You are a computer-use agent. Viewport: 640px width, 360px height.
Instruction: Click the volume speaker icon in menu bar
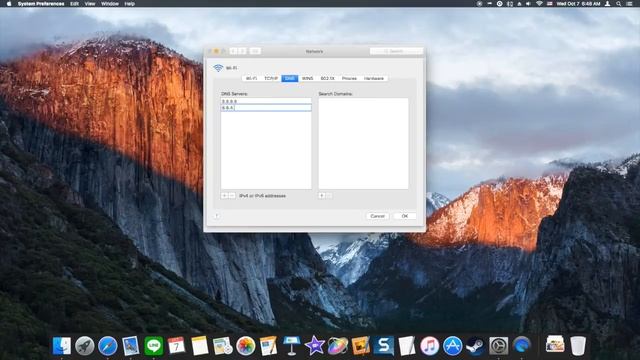coord(528,4)
